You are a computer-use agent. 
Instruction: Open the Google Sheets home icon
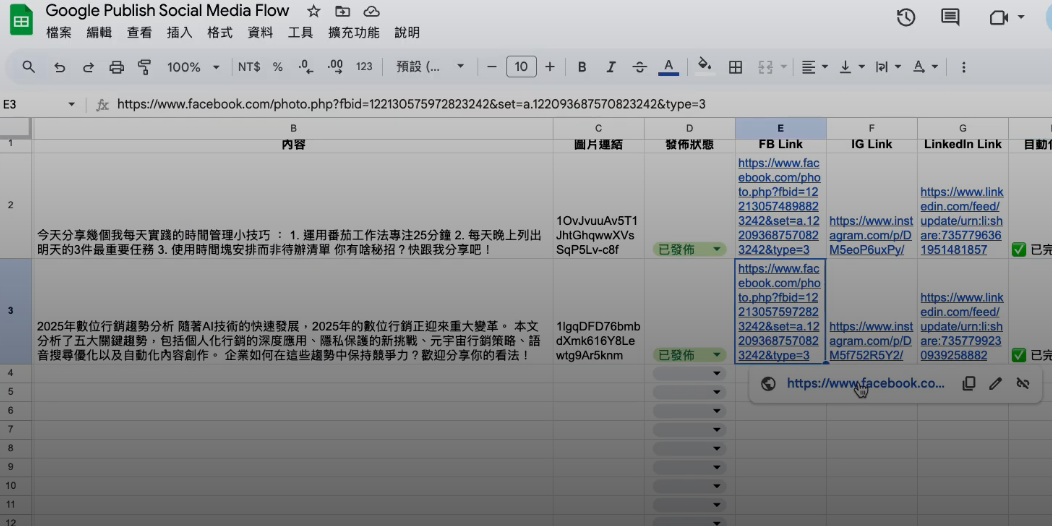point(21,20)
